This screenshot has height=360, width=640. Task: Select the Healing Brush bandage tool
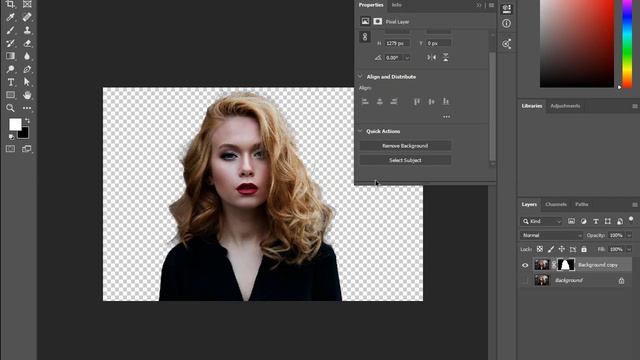pyautogui.click(x=27, y=17)
